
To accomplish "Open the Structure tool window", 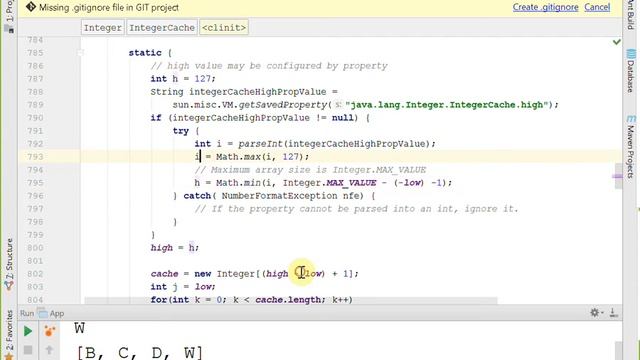I will tap(9, 264).
